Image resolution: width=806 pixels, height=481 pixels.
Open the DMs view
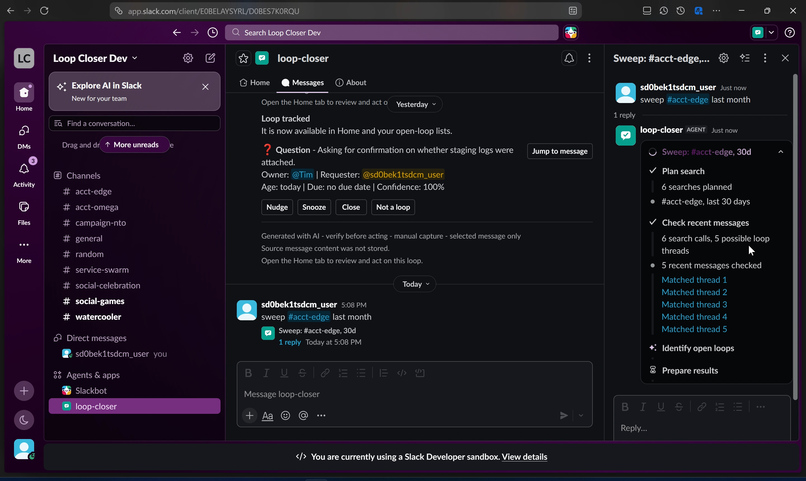click(x=24, y=136)
